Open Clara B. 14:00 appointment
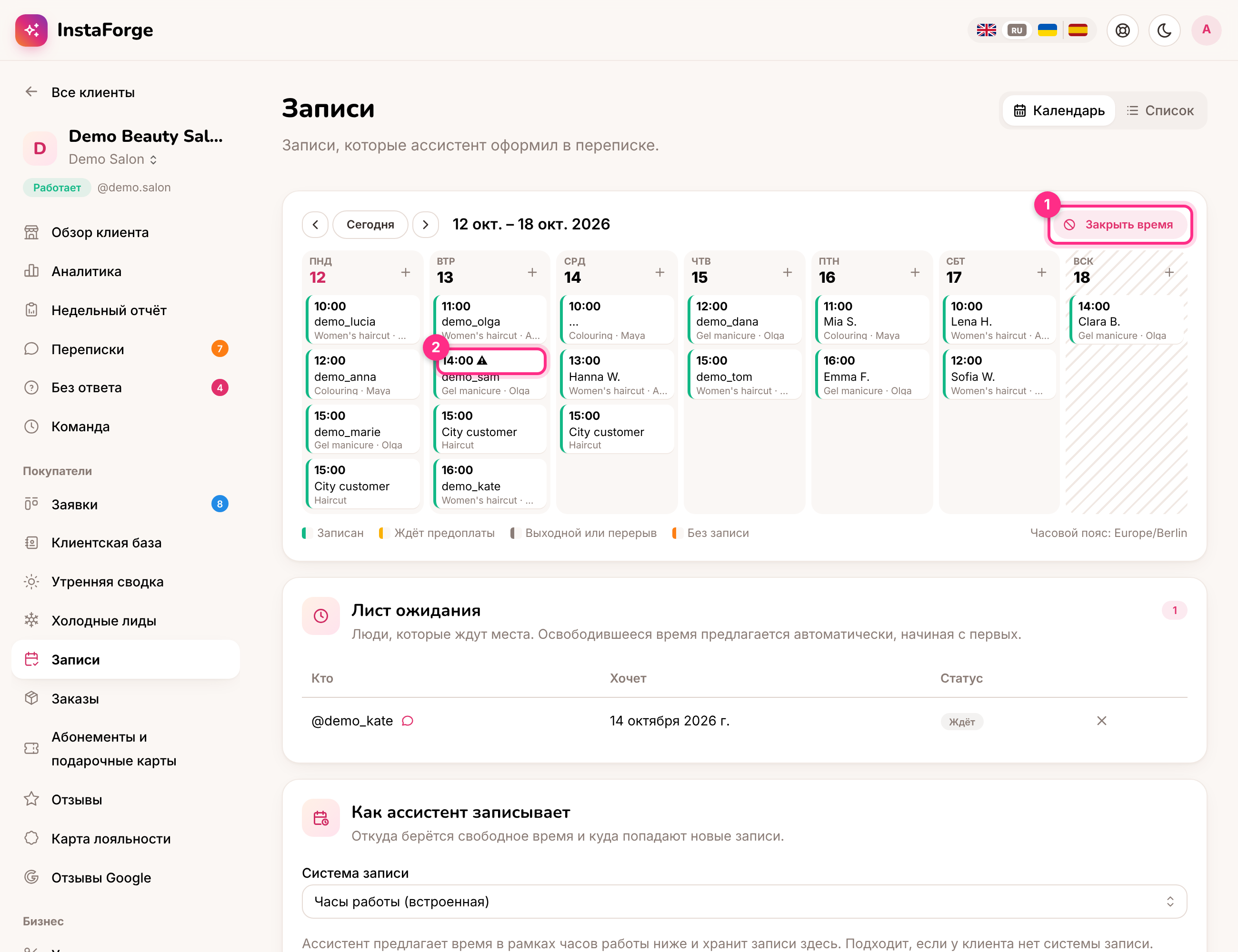 tap(1127, 320)
